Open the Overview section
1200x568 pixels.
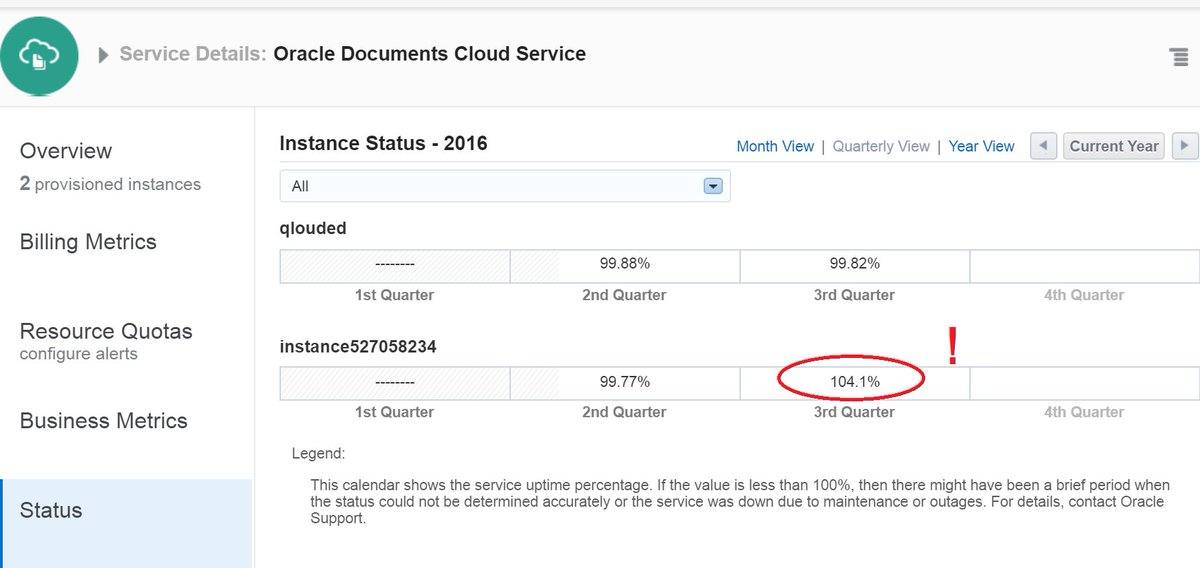tap(66, 151)
